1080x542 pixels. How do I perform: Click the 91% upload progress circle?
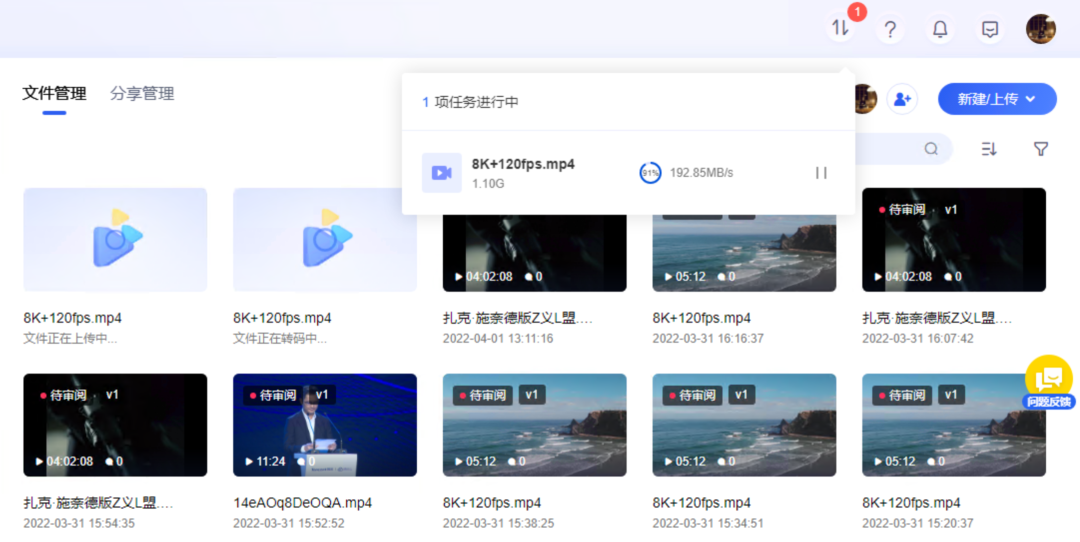click(650, 173)
